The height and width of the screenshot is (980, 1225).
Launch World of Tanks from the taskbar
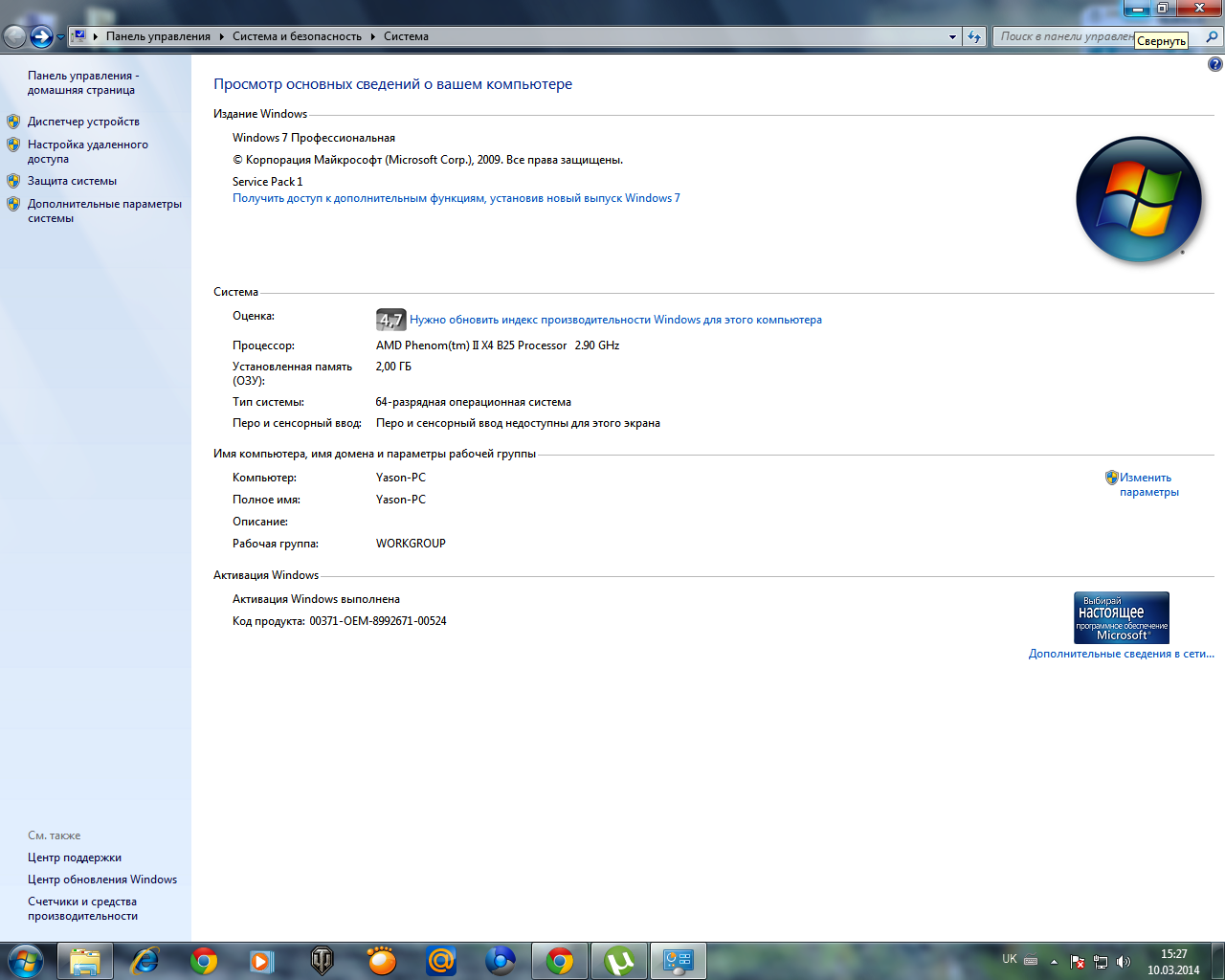[323, 961]
